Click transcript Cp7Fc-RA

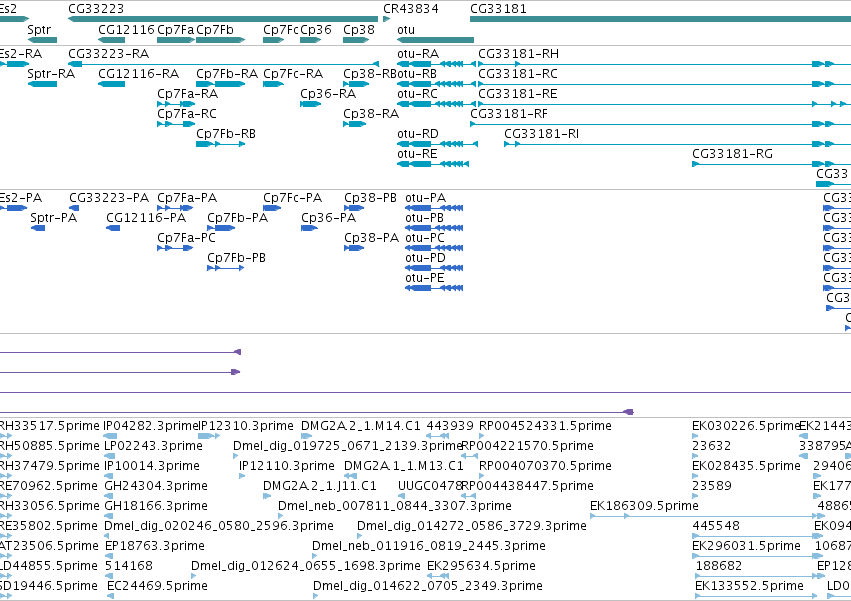pos(274,84)
